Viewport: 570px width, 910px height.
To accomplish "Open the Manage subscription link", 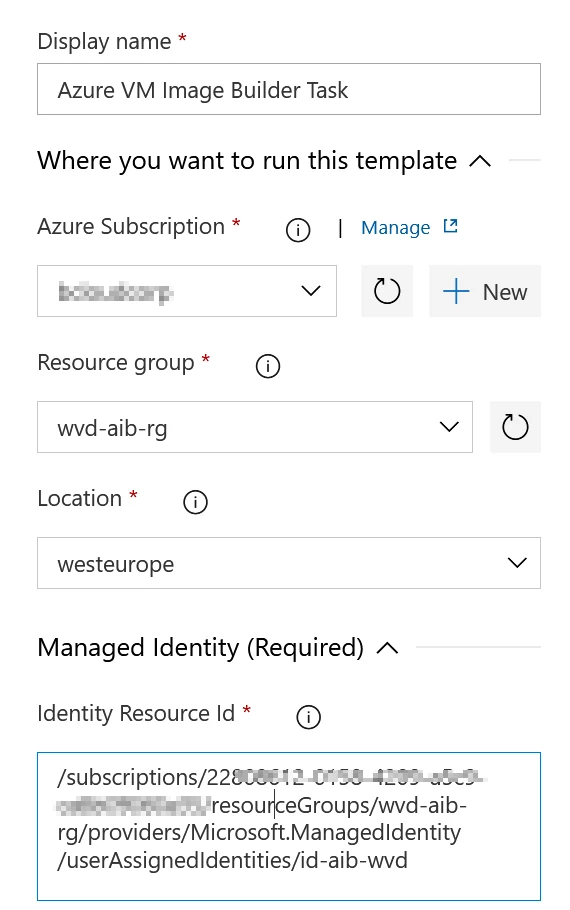I will [395, 228].
